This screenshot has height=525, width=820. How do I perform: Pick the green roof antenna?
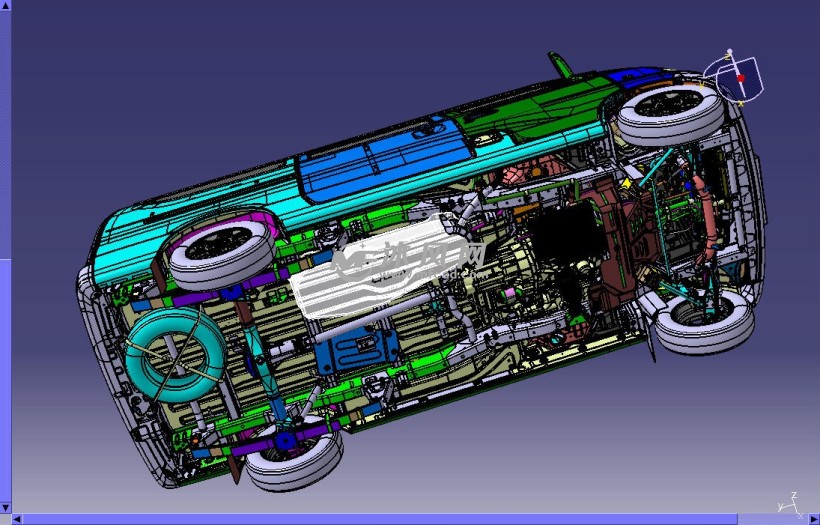tap(560, 65)
